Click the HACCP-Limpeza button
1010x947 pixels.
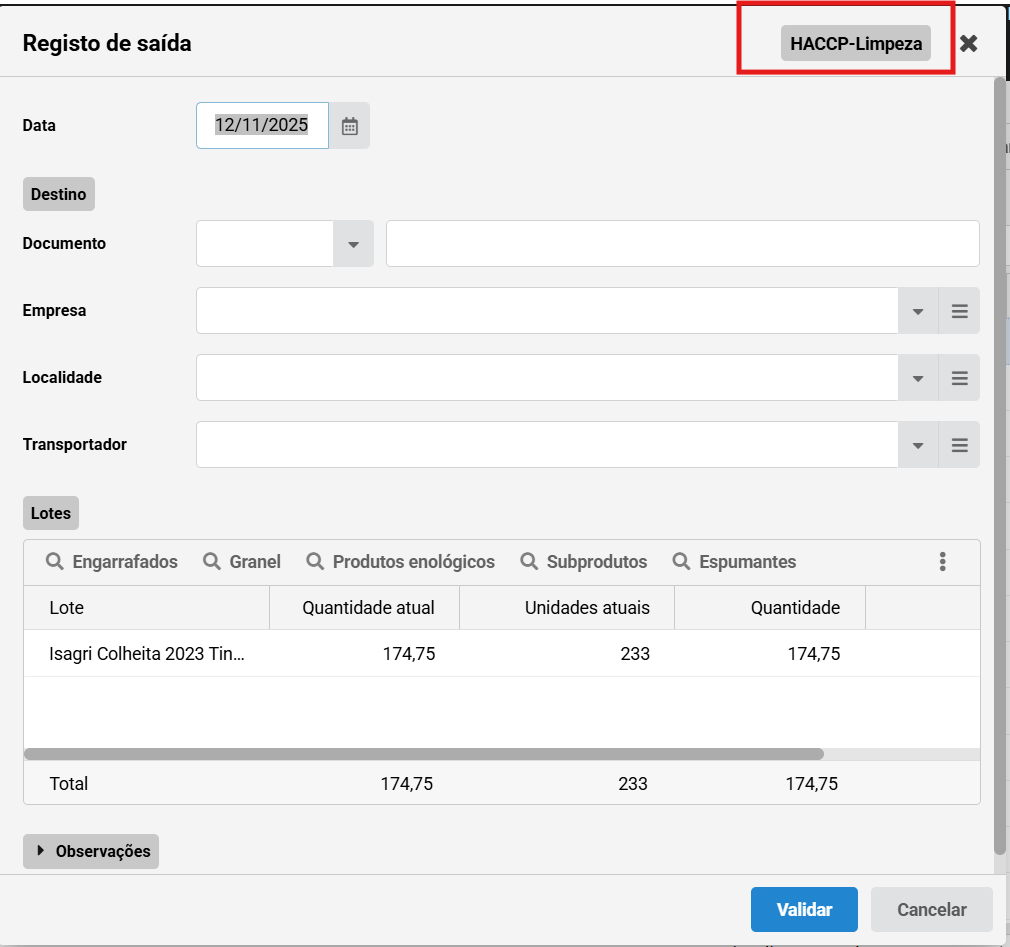[x=856, y=44]
